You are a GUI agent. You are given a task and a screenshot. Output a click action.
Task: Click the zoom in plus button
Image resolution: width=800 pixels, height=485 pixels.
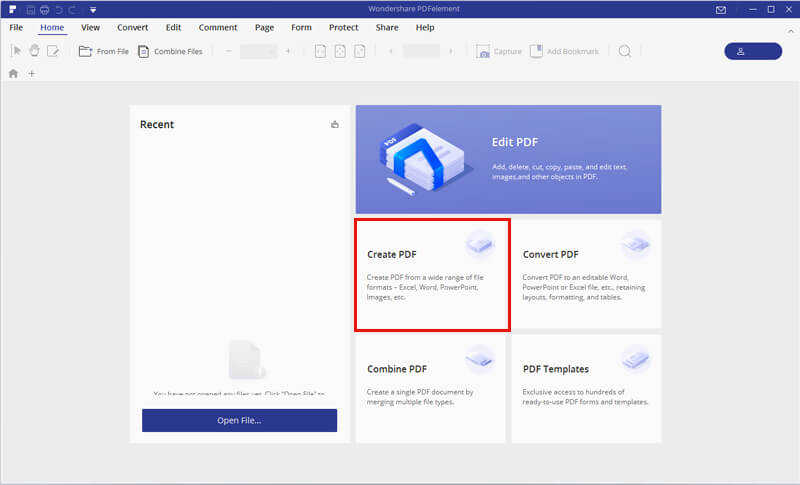click(x=288, y=51)
